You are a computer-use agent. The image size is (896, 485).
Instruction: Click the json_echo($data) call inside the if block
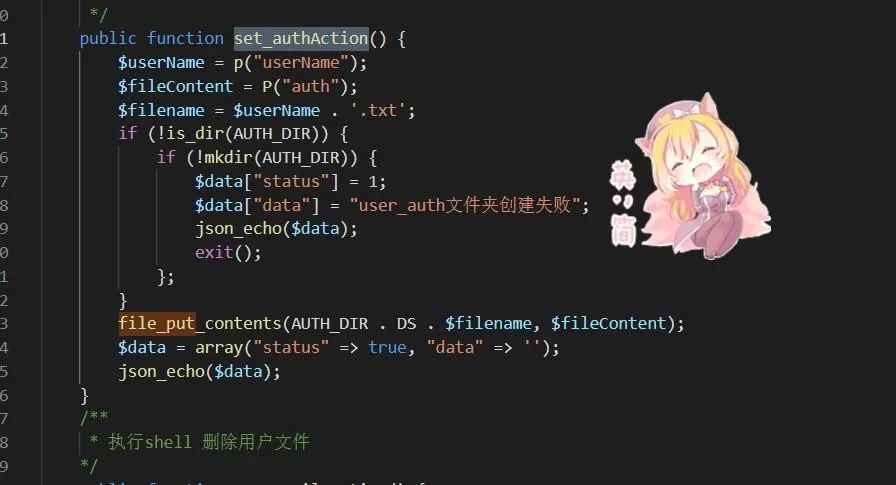coord(276,229)
